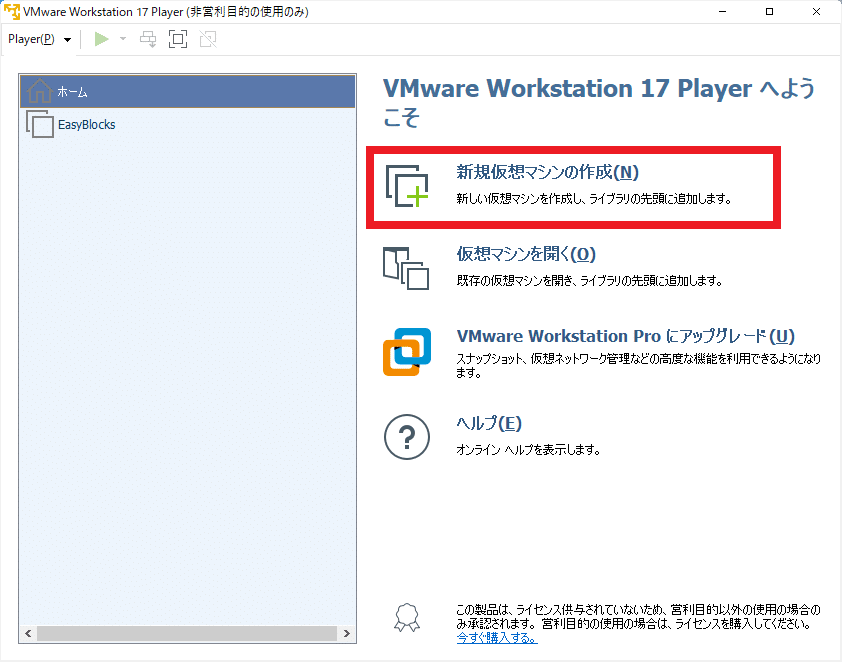Click 仮想マシンを開く(O) link
The image size is (842, 662).
[526, 254]
